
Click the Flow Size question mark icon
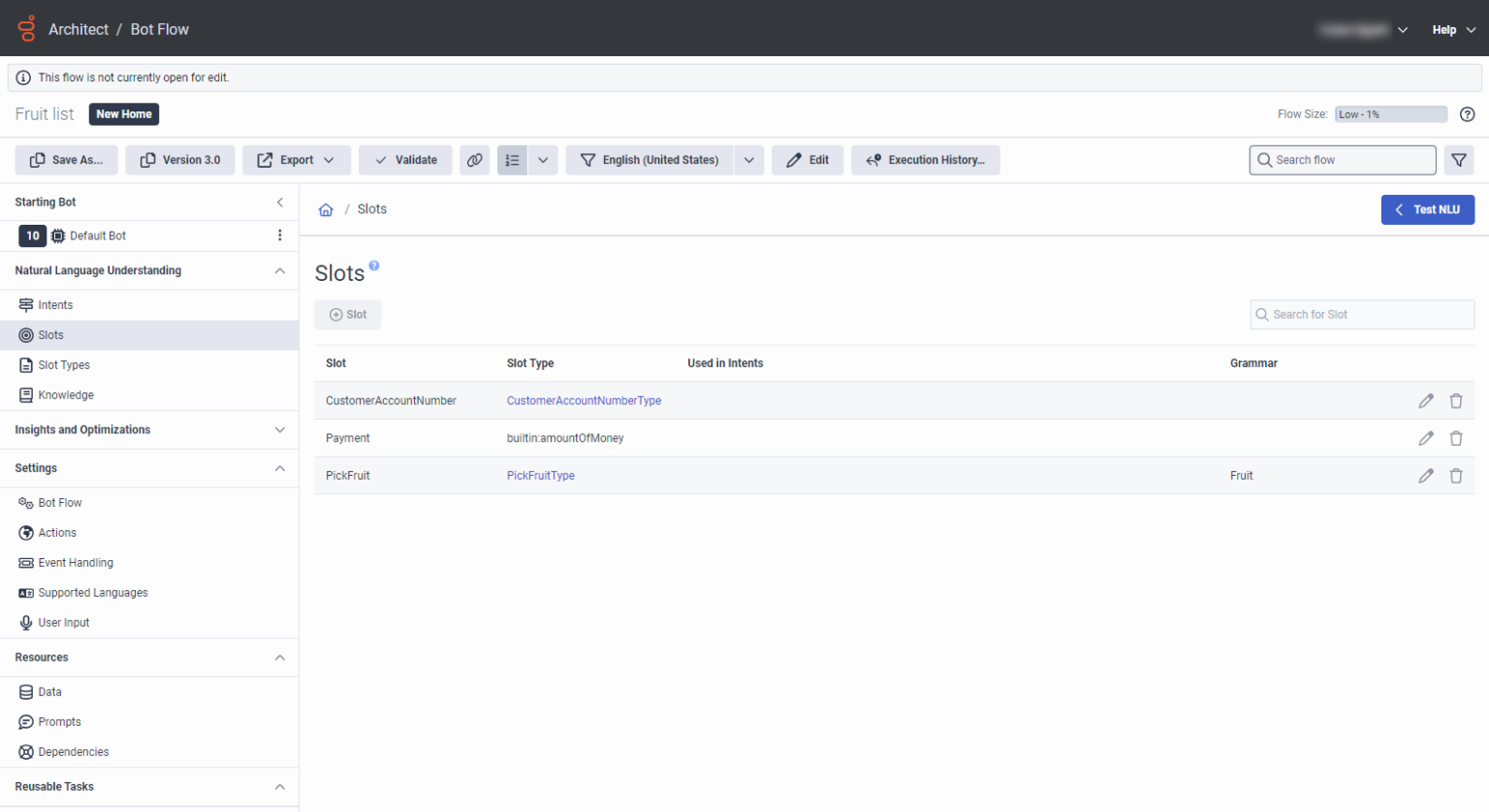[x=1467, y=113]
